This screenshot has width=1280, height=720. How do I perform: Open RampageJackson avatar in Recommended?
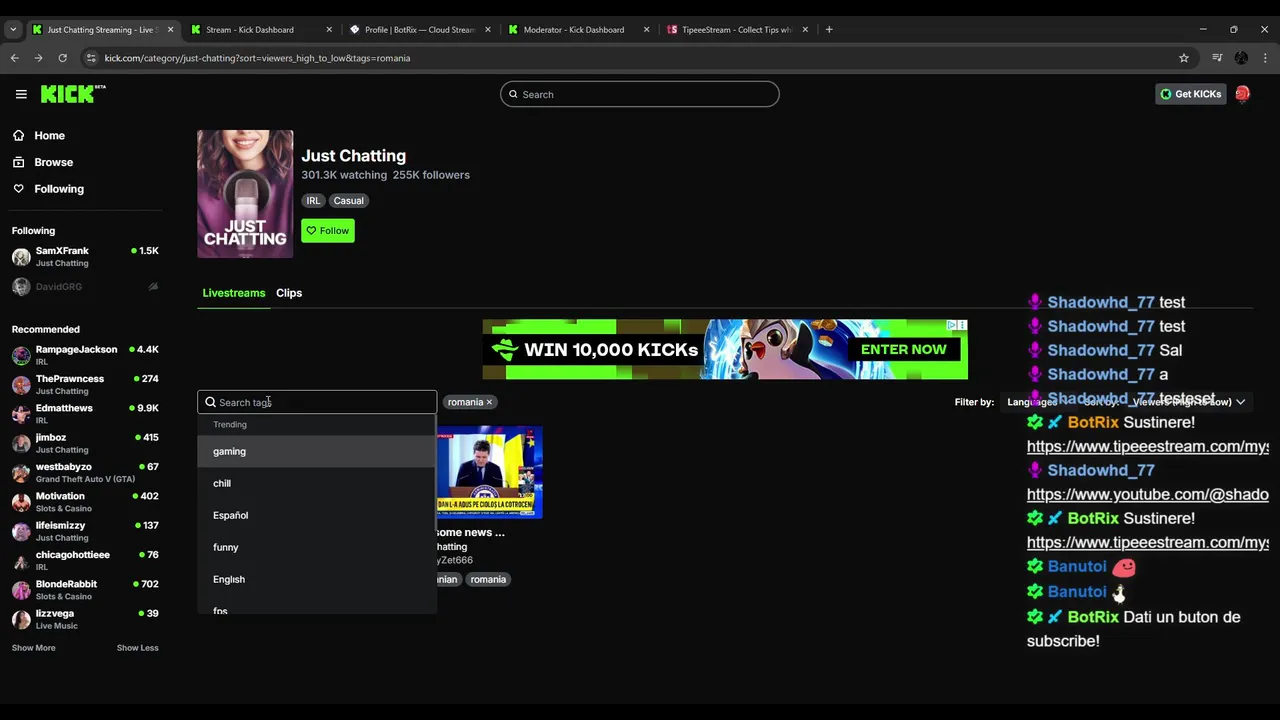tap(21, 355)
